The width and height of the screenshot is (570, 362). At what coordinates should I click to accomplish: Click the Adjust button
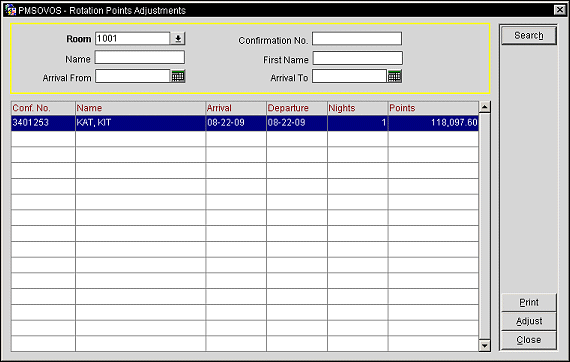pos(529,321)
